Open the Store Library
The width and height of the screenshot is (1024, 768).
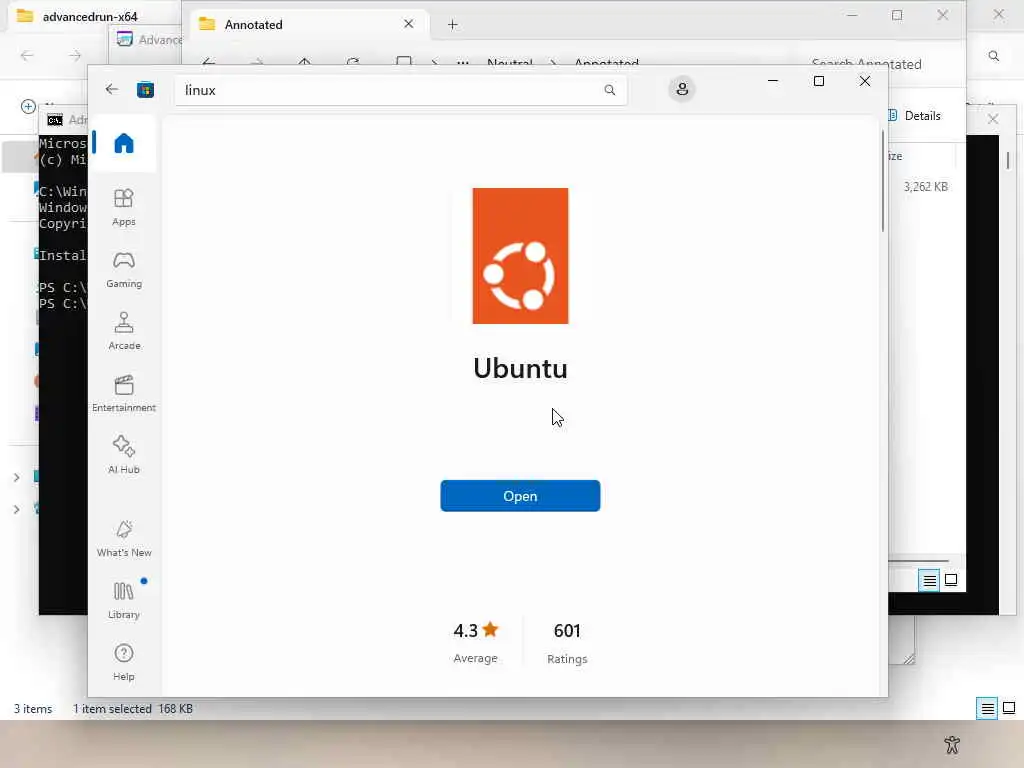click(123, 600)
